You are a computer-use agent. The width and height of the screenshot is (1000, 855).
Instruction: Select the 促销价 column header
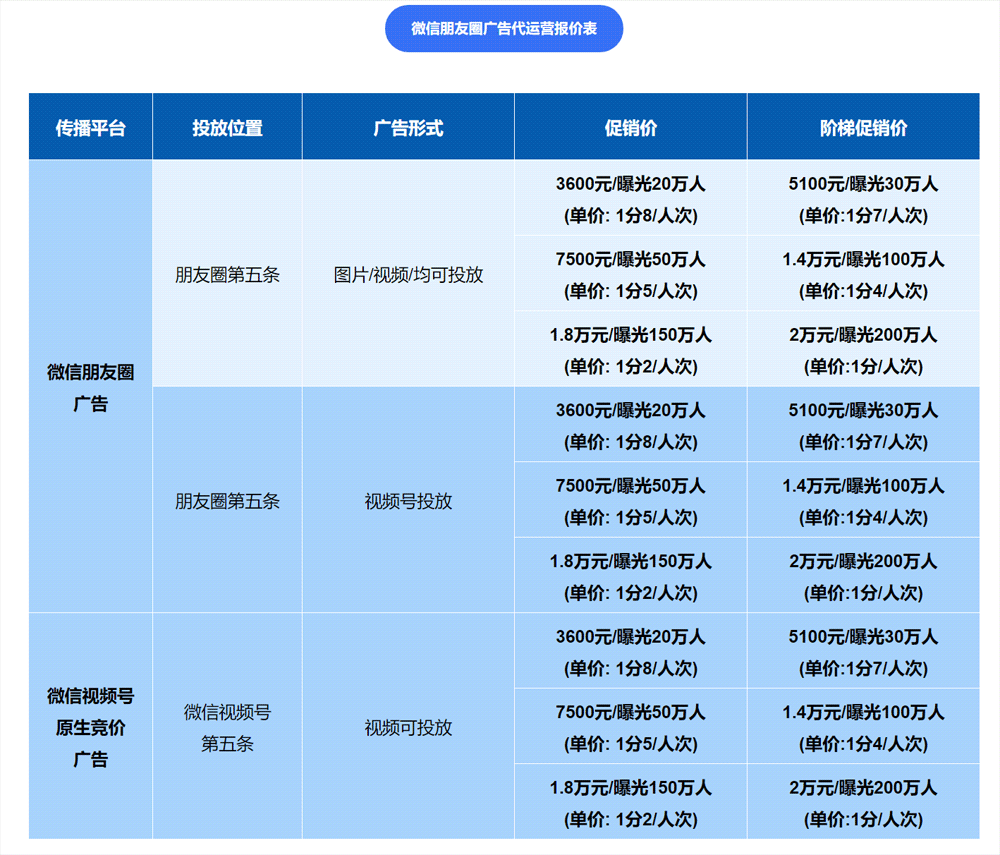click(631, 128)
